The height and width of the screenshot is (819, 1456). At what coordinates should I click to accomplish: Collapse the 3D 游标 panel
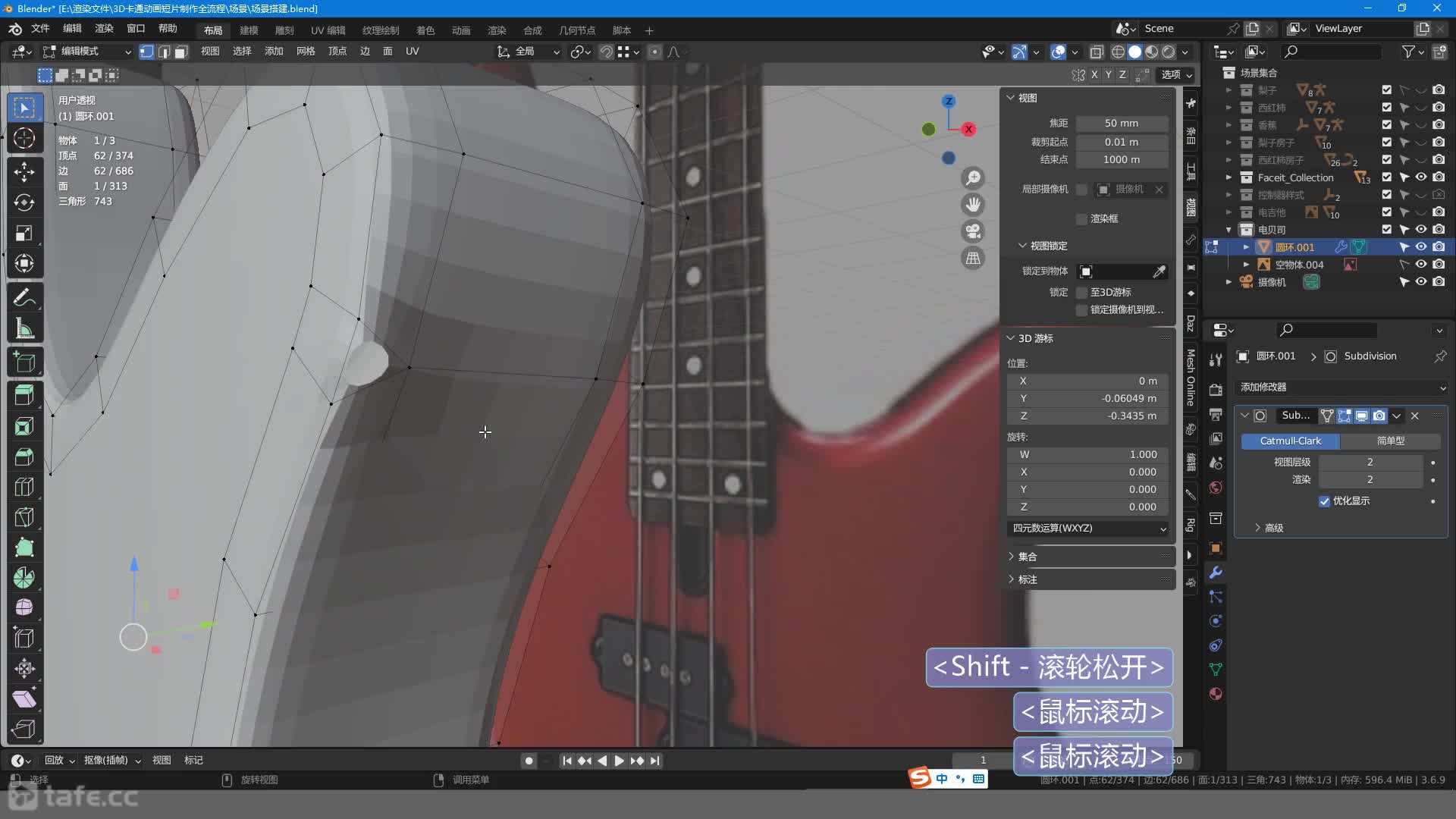tap(1010, 338)
